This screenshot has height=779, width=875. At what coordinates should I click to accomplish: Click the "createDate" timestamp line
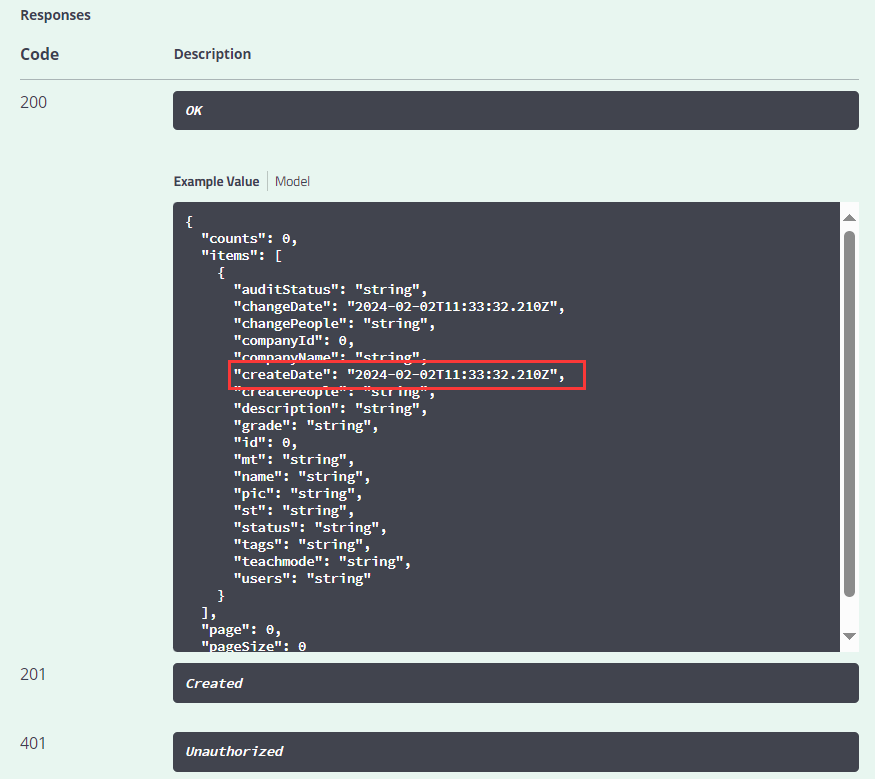click(399, 375)
